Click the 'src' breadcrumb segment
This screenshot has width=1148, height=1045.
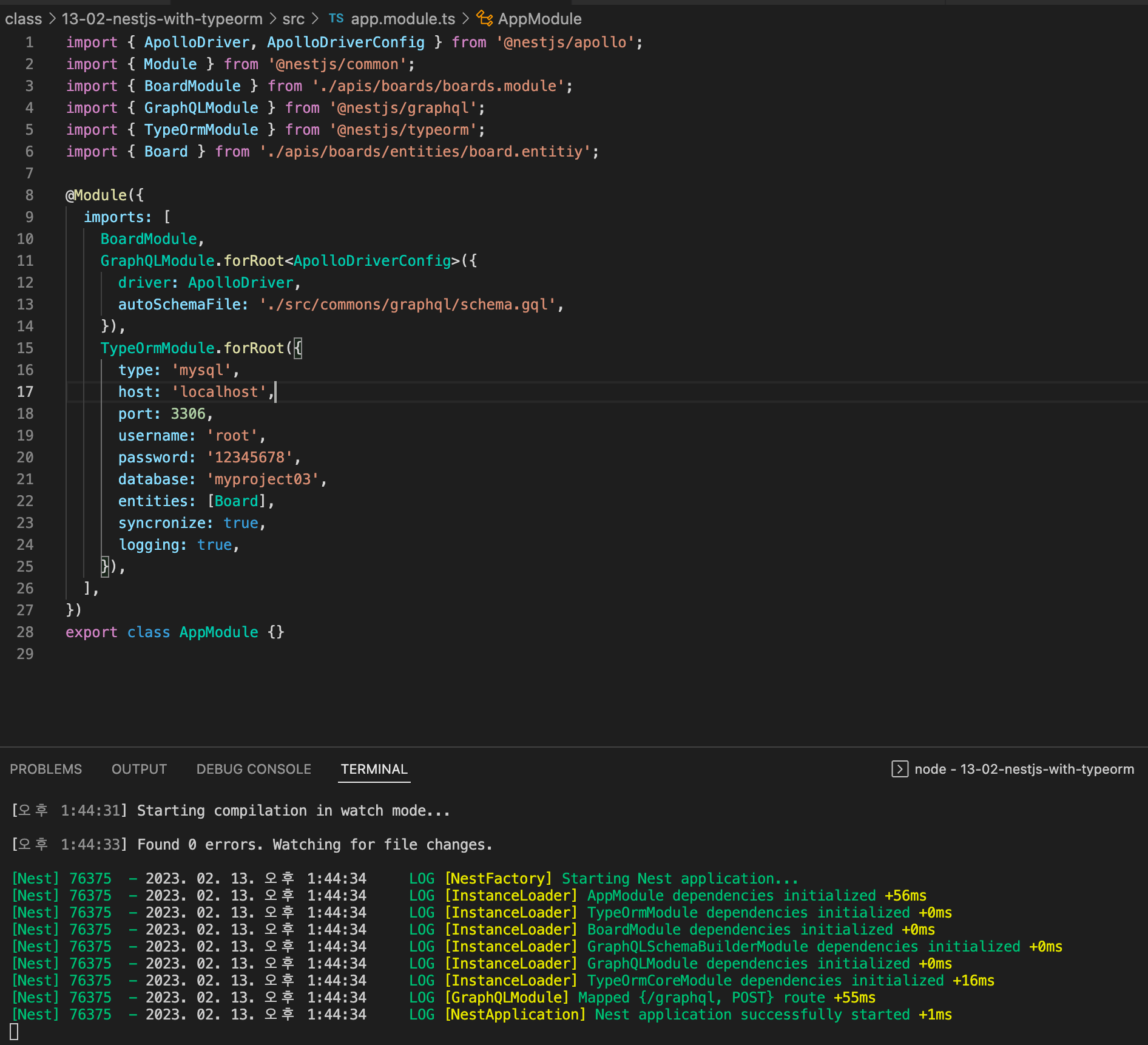293,19
